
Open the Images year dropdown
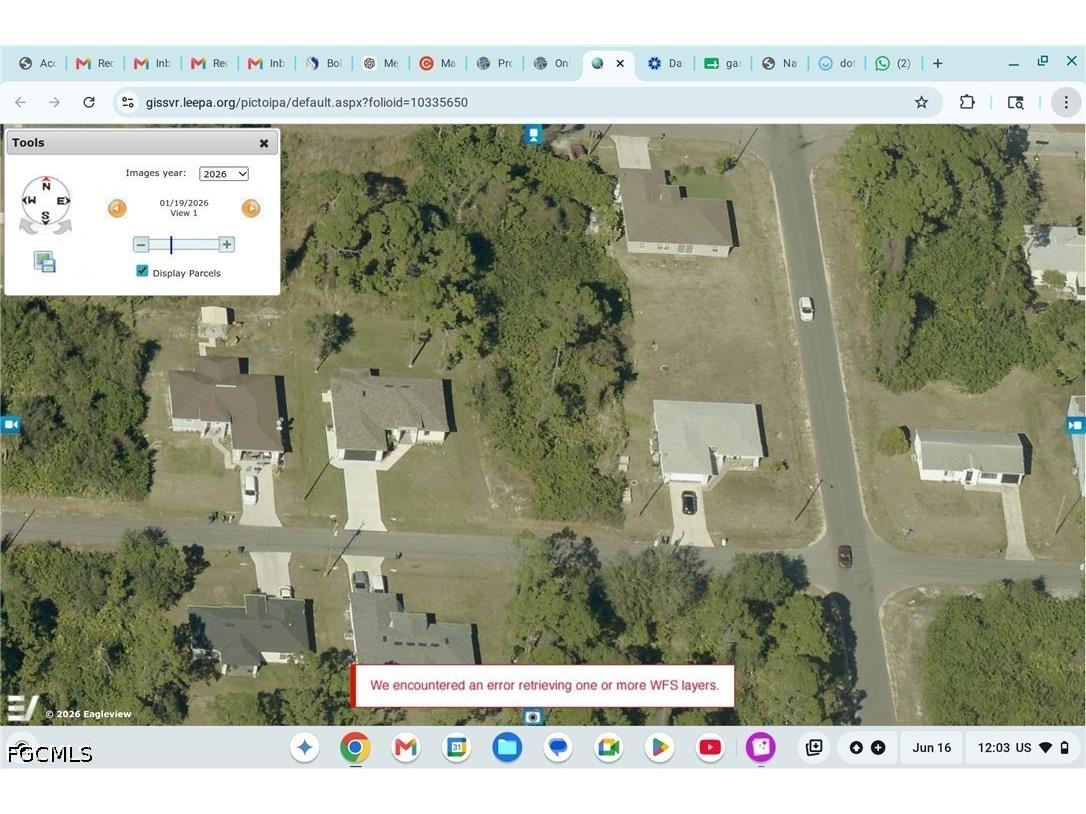pyautogui.click(x=224, y=174)
